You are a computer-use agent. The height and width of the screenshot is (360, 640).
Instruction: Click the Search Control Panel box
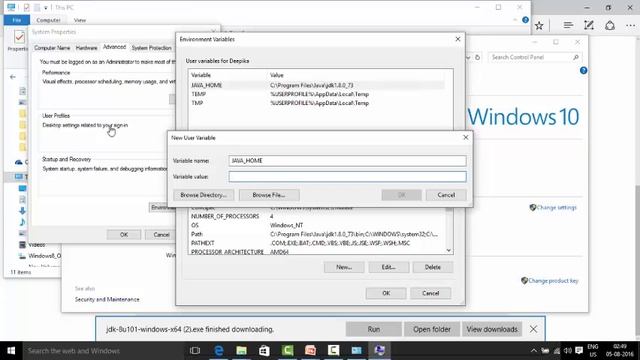[x=535, y=58]
